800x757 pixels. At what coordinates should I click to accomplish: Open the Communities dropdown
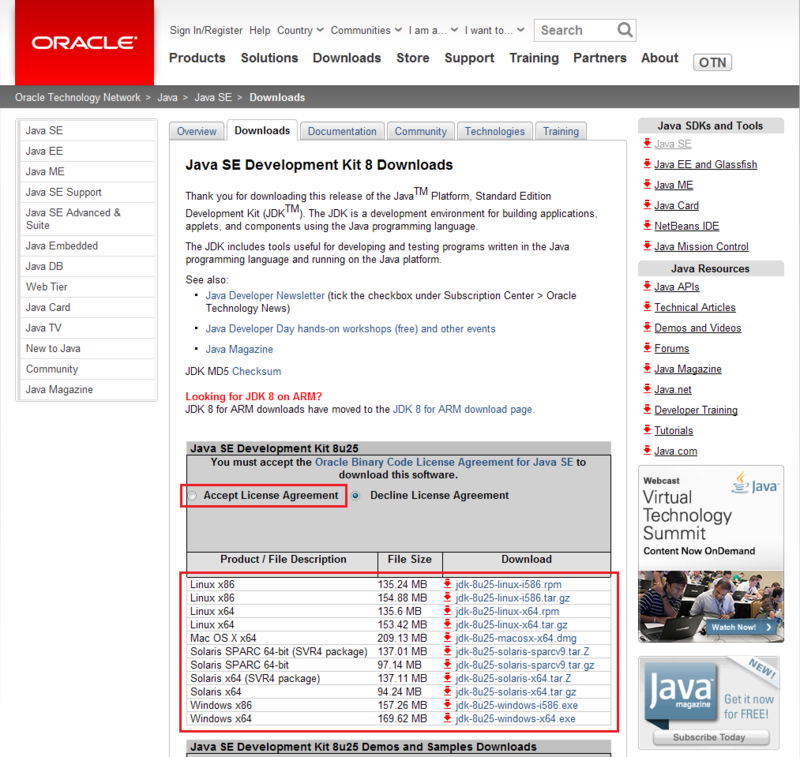pos(366,31)
